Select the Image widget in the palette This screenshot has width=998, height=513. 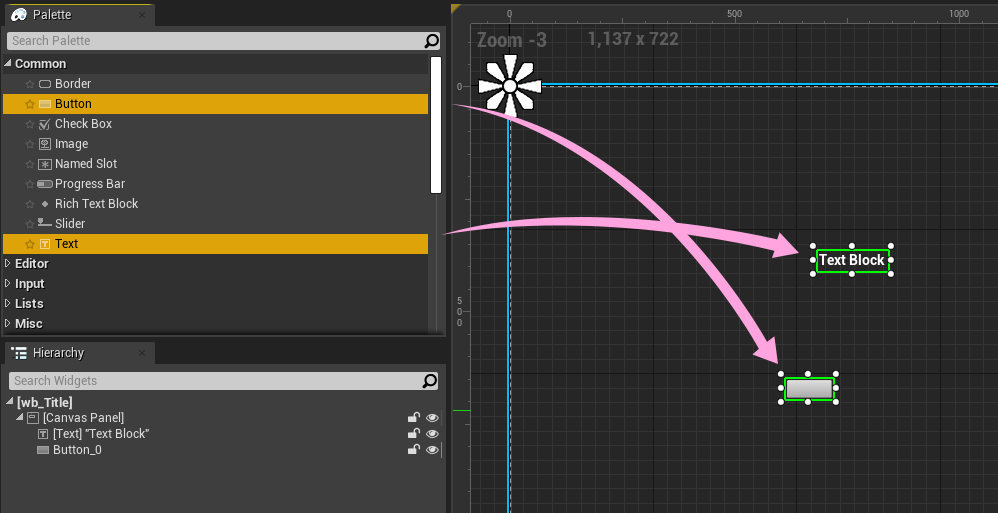point(215,144)
